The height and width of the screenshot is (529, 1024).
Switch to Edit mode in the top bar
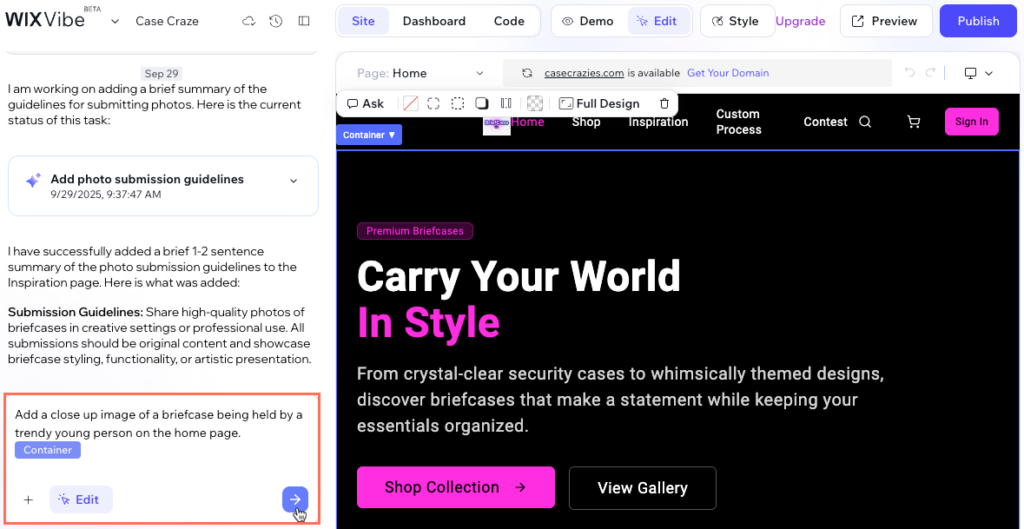coord(656,21)
